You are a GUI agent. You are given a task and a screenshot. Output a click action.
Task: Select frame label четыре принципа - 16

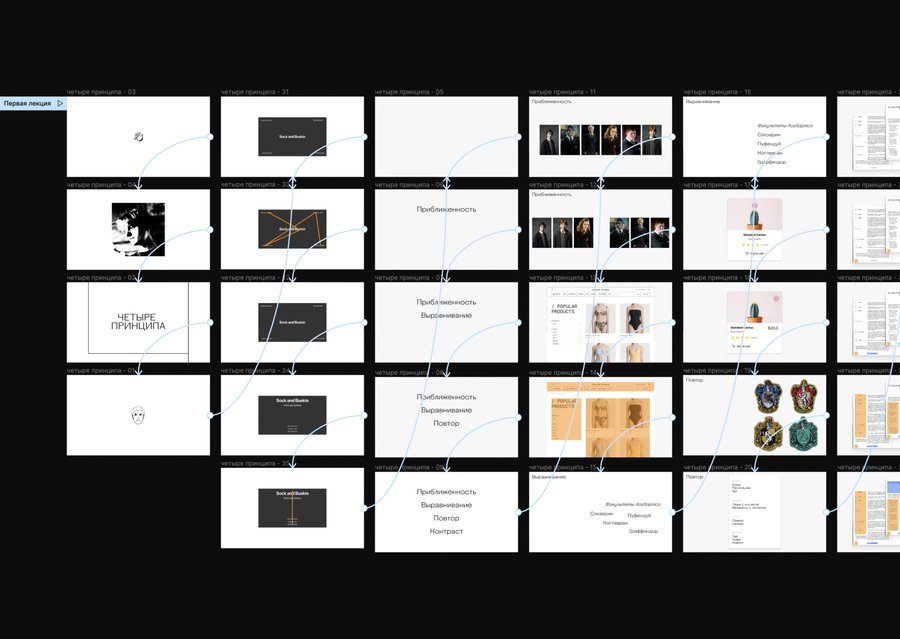(x=717, y=92)
